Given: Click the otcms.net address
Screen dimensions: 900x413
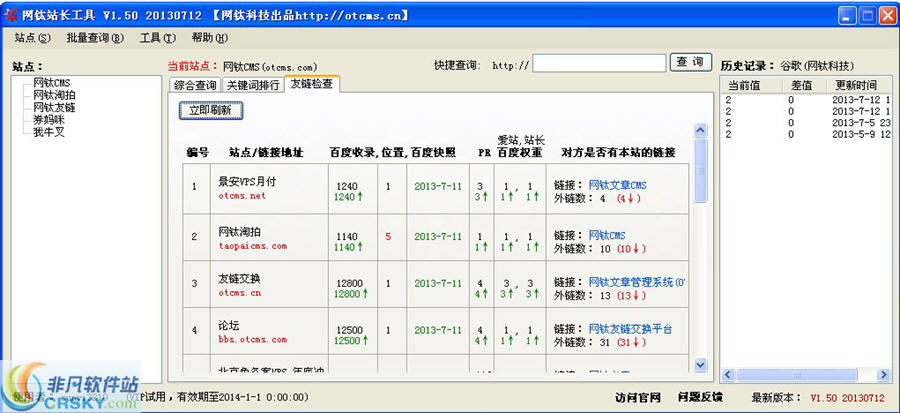Looking at the screenshot, I should [x=242, y=196].
